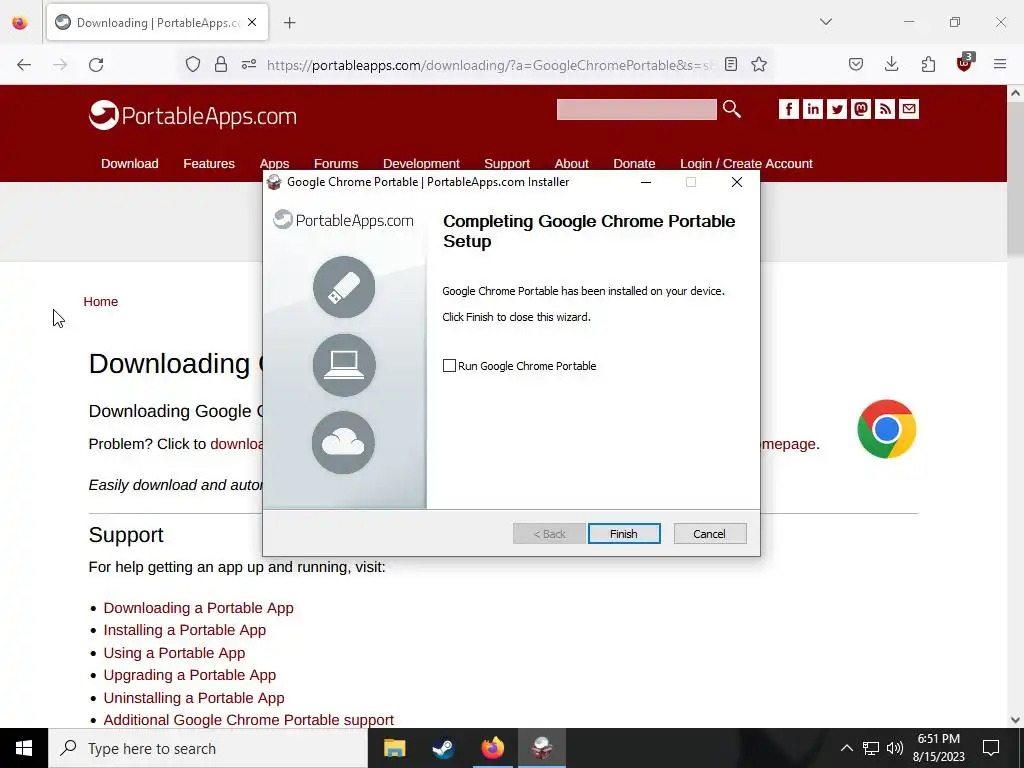Image resolution: width=1024 pixels, height=768 pixels.
Task: Select the Downloading PortableApps browser tab
Action: (x=157, y=23)
